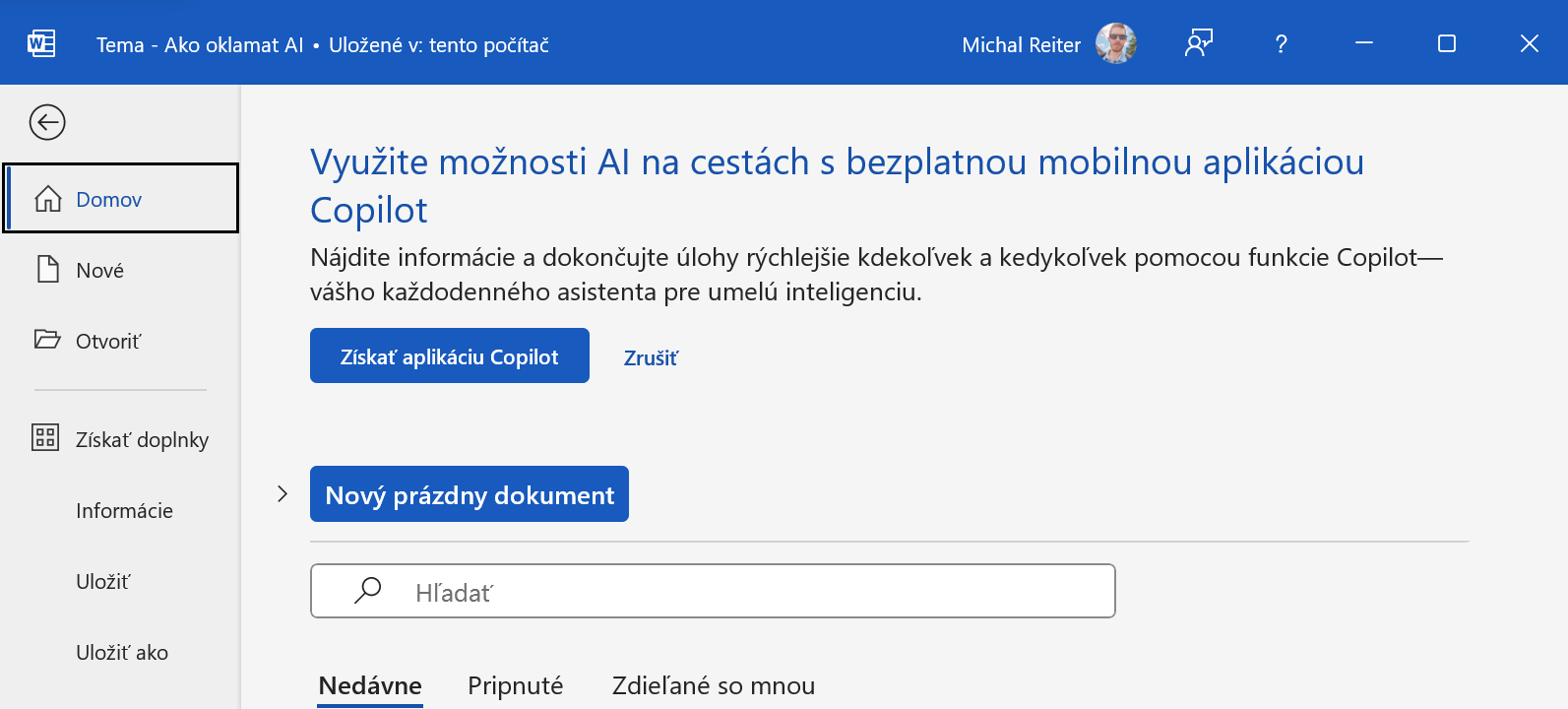Click the Získať doplnky grid icon

point(45,437)
